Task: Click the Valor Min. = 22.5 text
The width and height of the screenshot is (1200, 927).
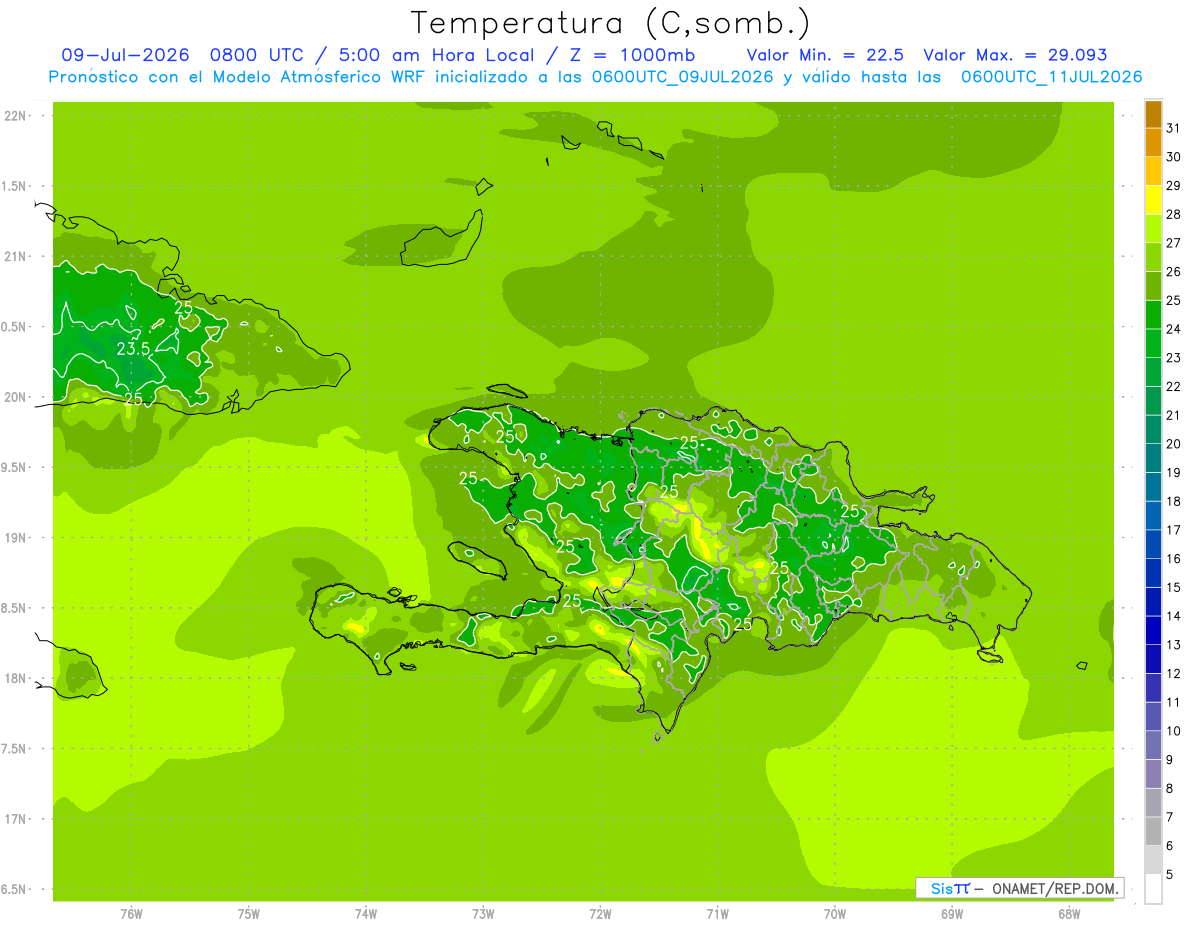Action: tap(825, 55)
